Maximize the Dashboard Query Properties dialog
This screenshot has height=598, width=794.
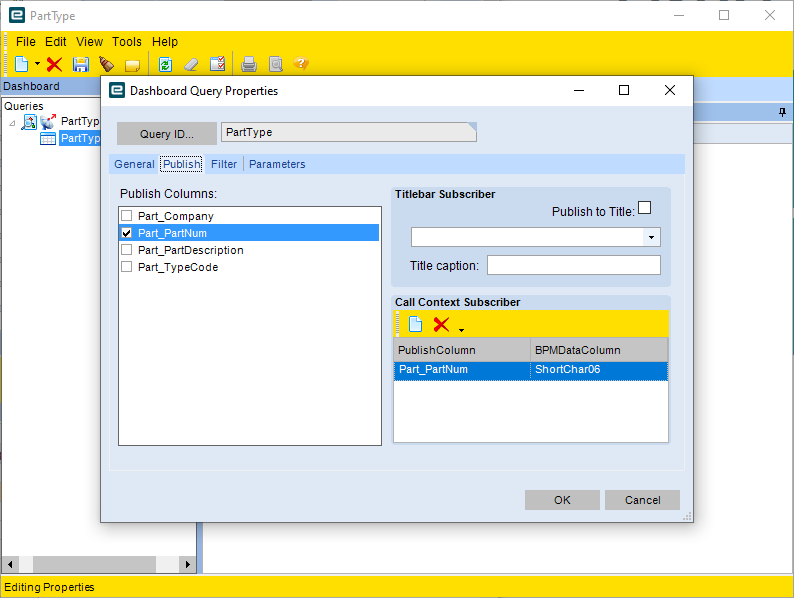tap(624, 90)
